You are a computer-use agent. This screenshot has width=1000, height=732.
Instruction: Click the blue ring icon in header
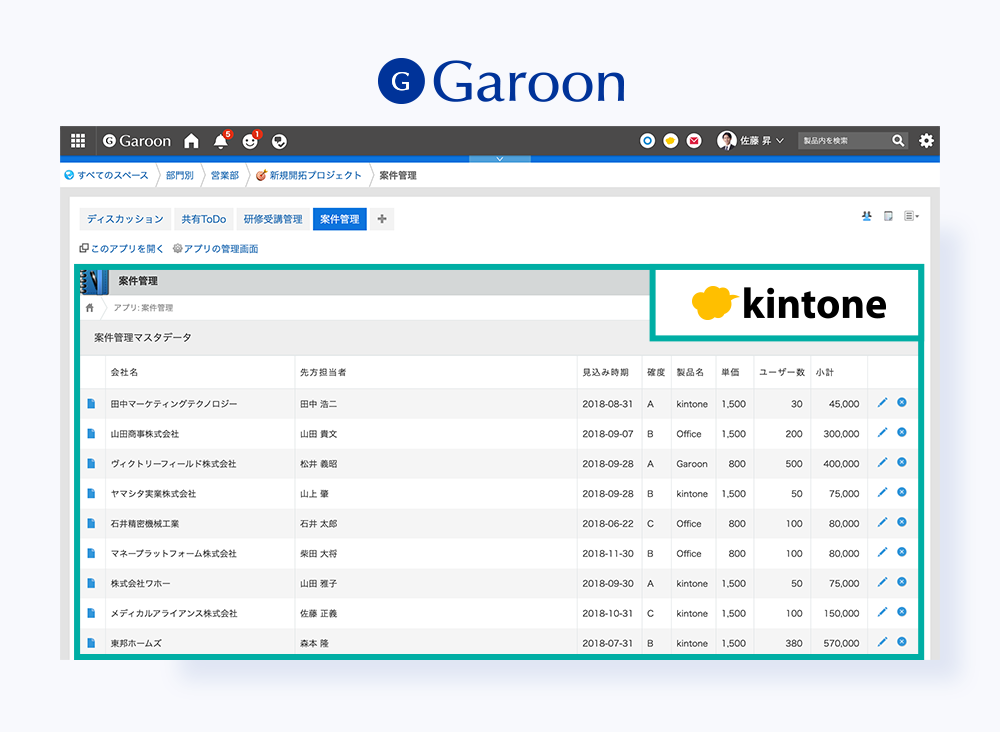647,141
